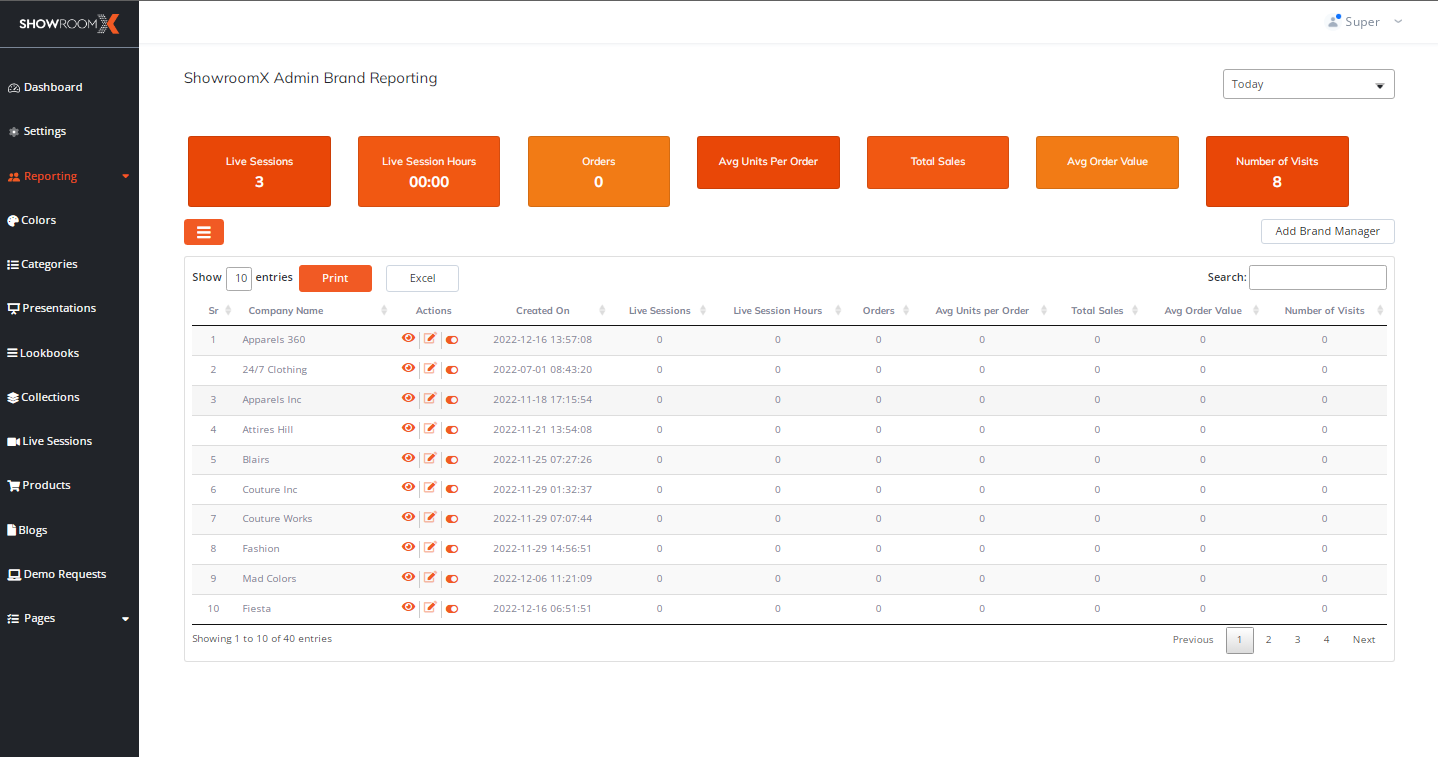The width and height of the screenshot is (1438, 757).
Task: Toggle status switch for Mad Colors
Action: (x=452, y=579)
